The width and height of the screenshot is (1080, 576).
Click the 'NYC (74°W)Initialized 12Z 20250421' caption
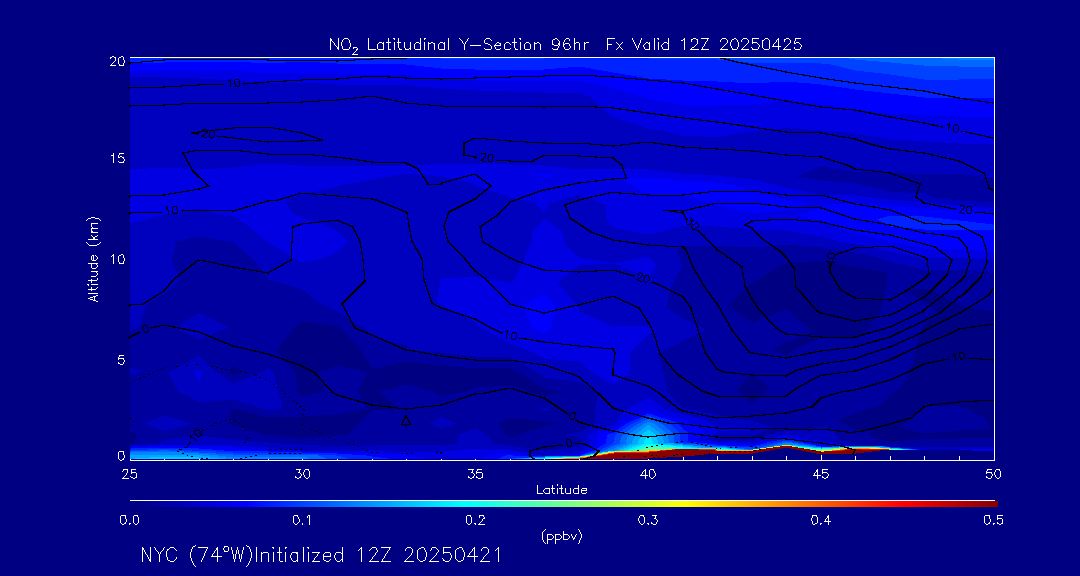320,555
